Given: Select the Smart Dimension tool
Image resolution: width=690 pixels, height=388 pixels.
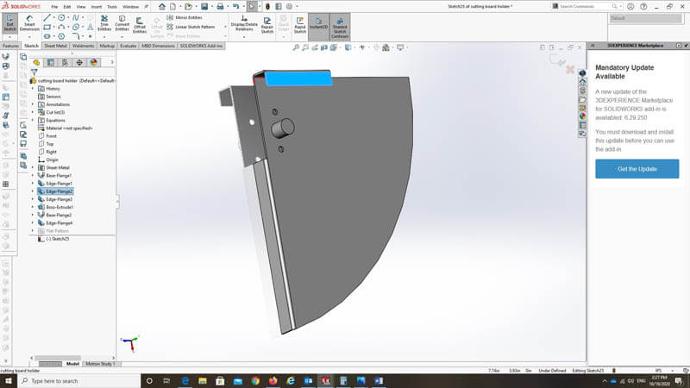Looking at the screenshot, I should click(x=29, y=23).
